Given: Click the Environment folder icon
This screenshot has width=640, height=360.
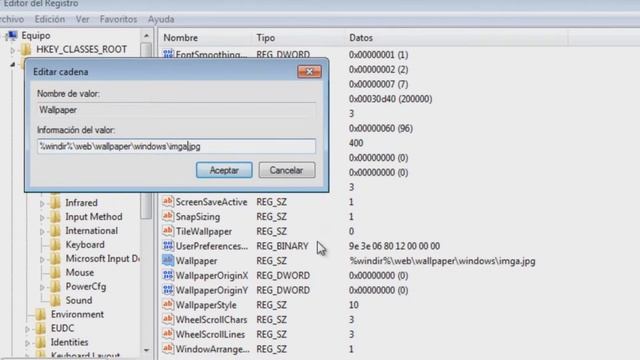Looking at the screenshot, I should point(40,315).
